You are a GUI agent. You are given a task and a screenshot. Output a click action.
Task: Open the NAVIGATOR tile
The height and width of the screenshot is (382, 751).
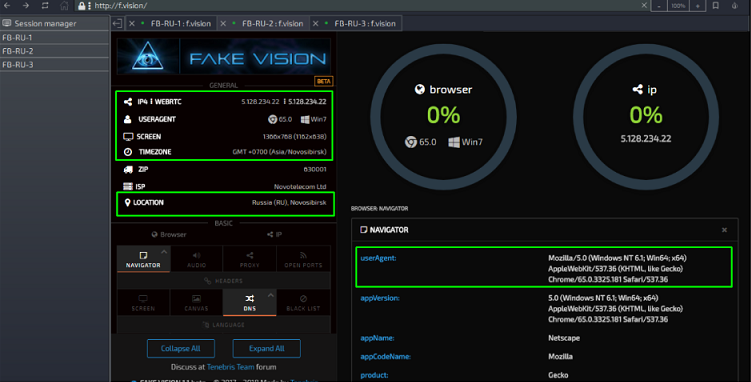pyautogui.click(x=143, y=259)
